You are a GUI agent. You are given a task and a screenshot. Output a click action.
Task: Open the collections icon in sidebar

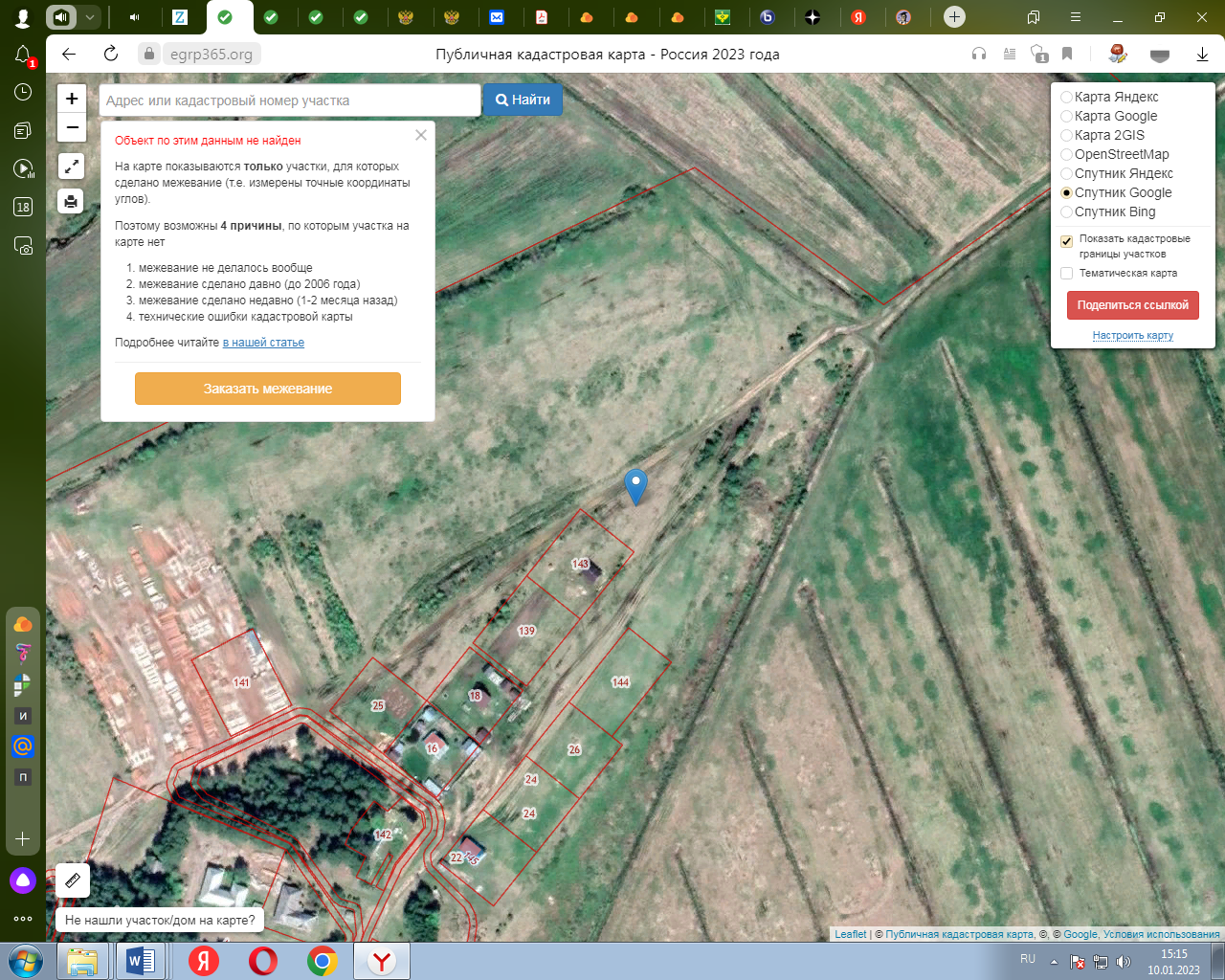pyautogui.click(x=23, y=130)
